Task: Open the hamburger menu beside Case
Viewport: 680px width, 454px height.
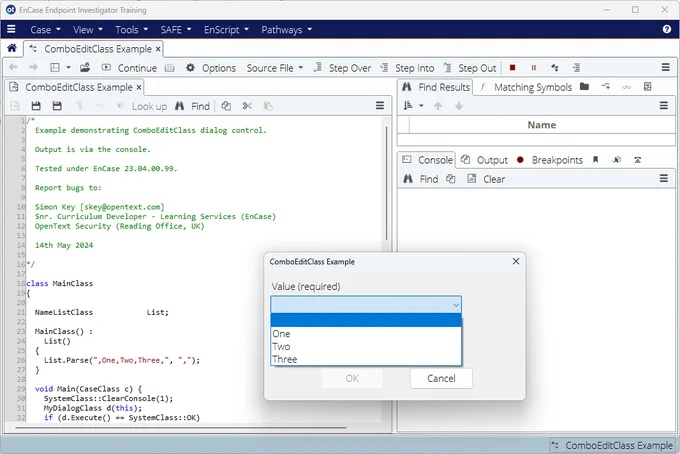Action: tap(11, 29)
